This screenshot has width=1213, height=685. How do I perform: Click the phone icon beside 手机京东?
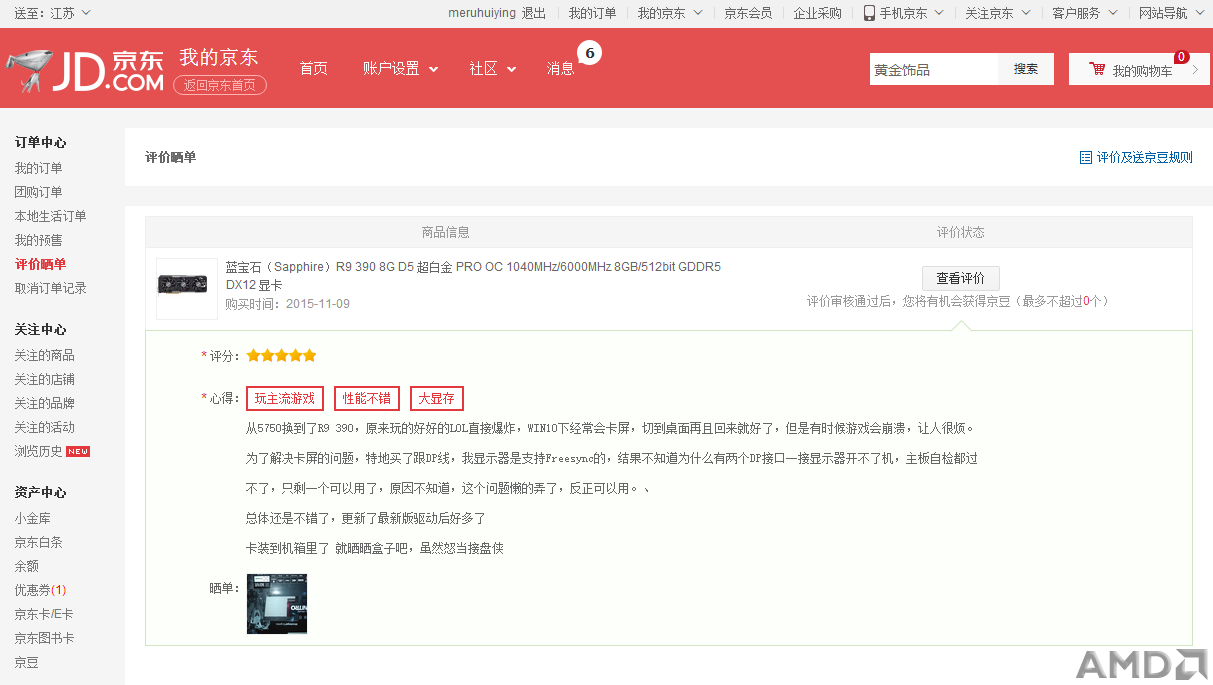(x=869, y=13)
